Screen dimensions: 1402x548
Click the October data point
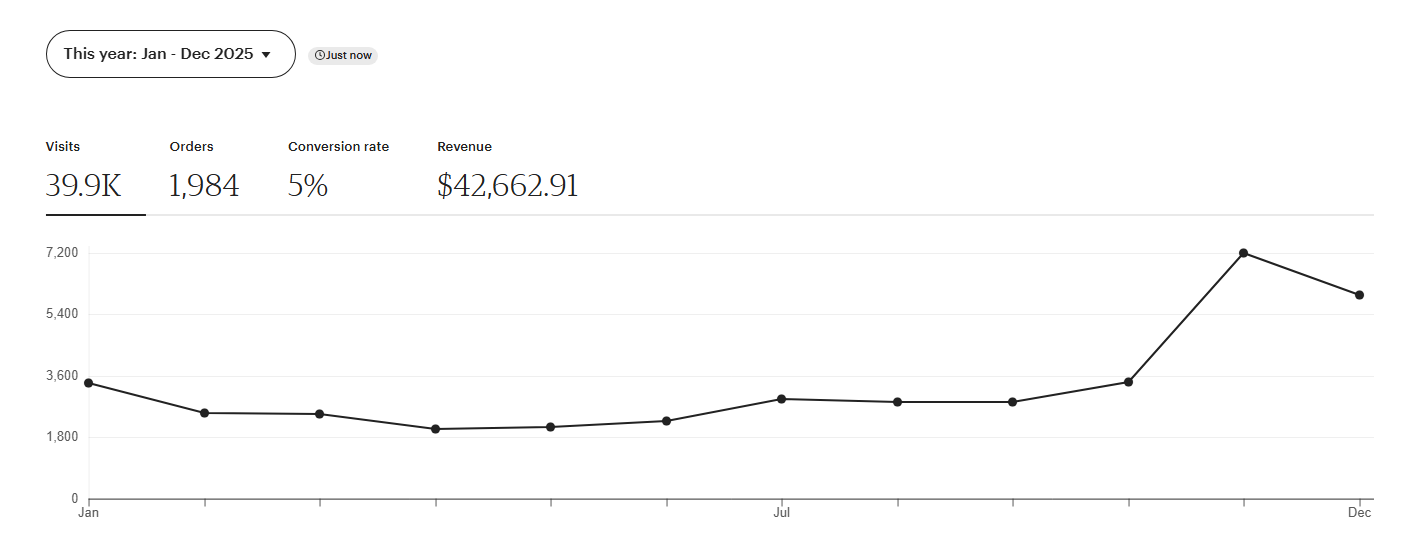tap(1128, 382)
